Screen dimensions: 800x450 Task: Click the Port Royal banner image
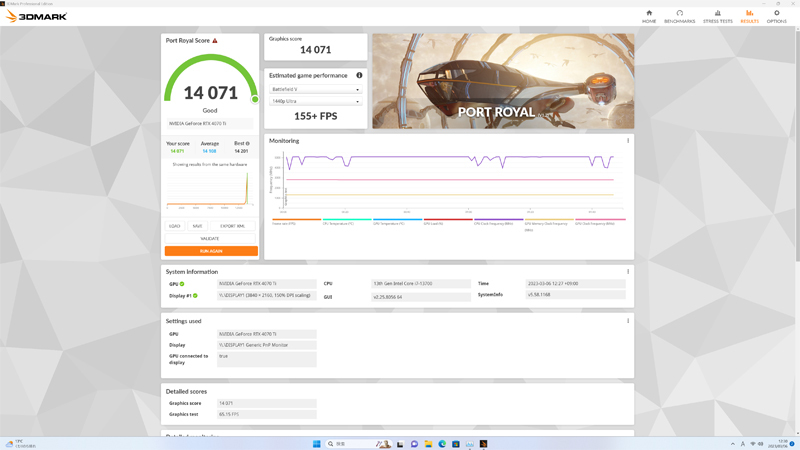[503, 81]
